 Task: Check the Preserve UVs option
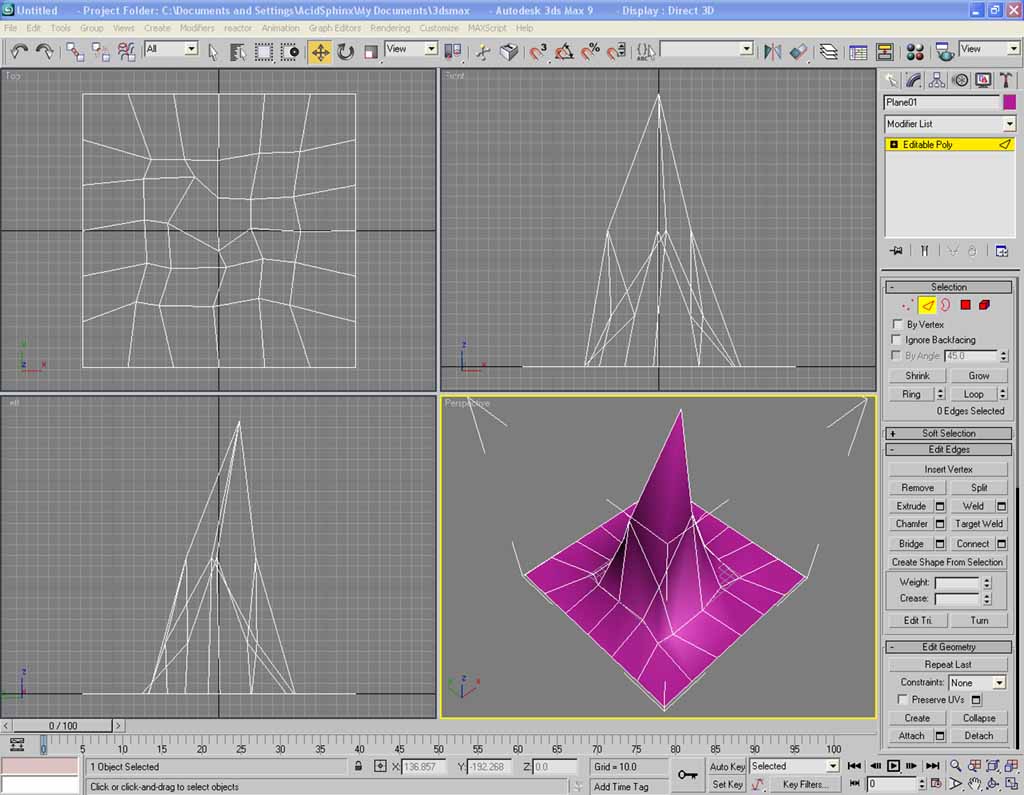click(903, 699)
